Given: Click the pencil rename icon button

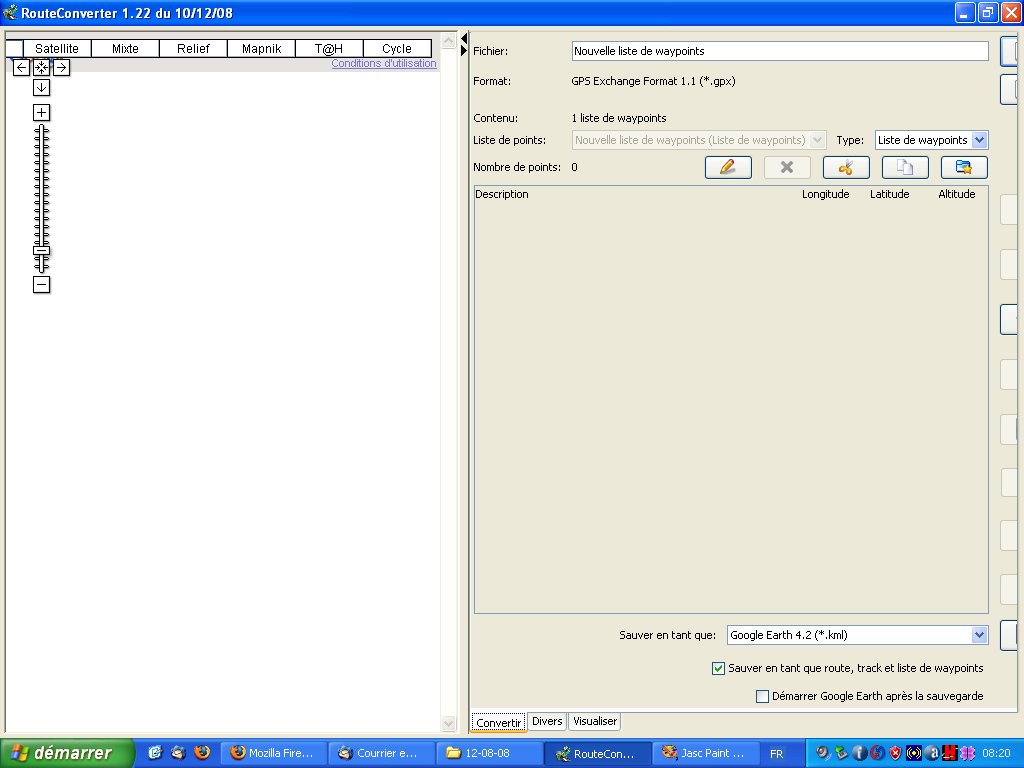Looking at the screenshot, I should coord(728,168).
